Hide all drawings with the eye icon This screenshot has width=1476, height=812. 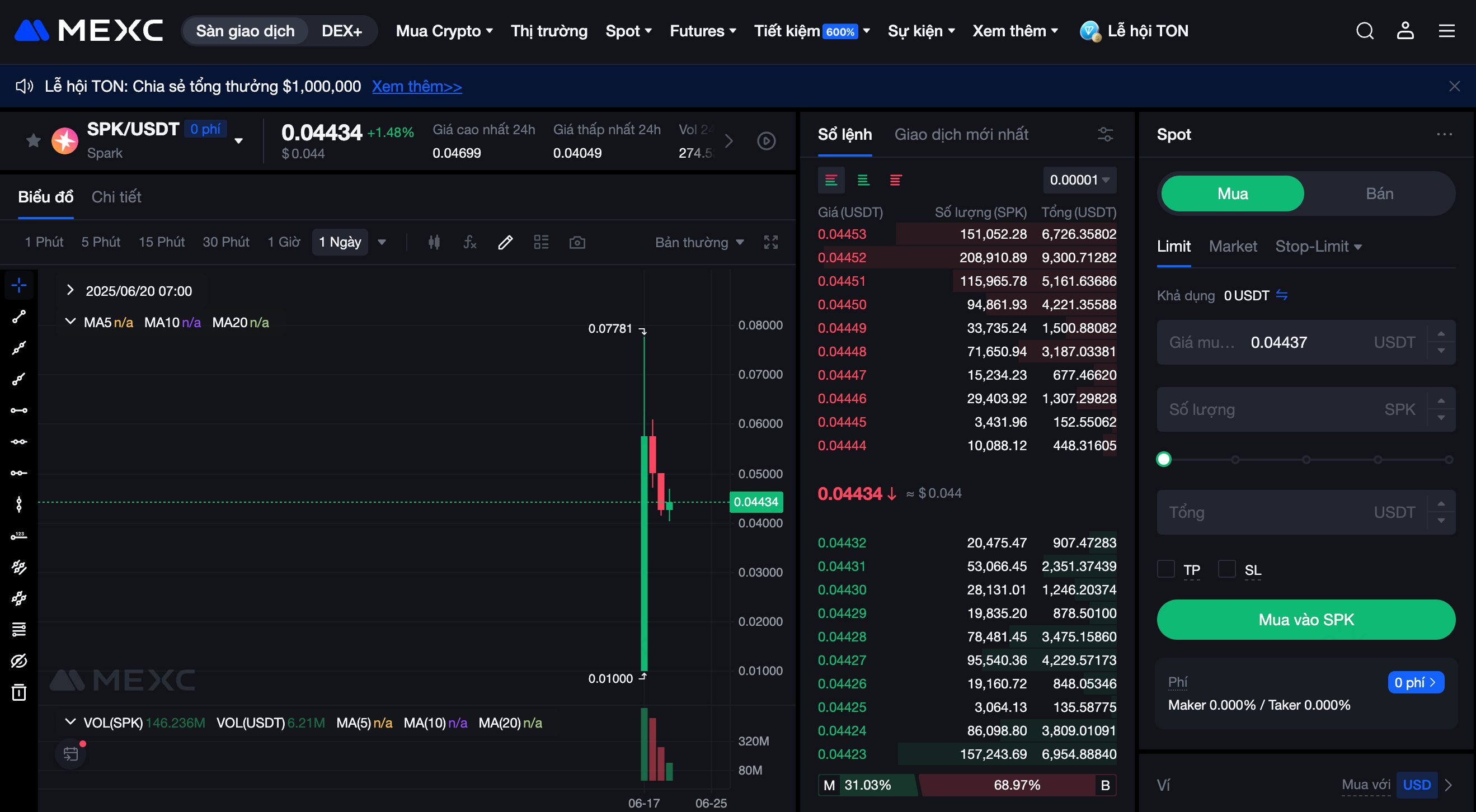click(19, 661)
